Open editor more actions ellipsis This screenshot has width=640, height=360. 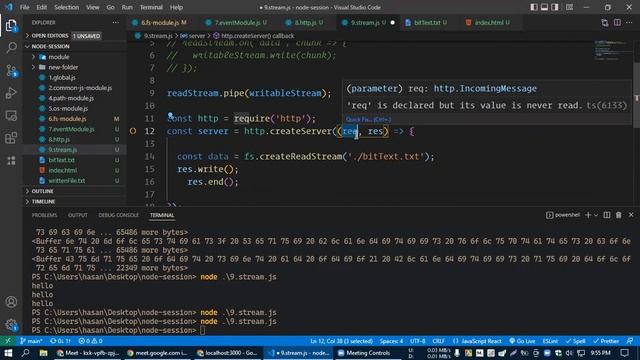point(629,22)
